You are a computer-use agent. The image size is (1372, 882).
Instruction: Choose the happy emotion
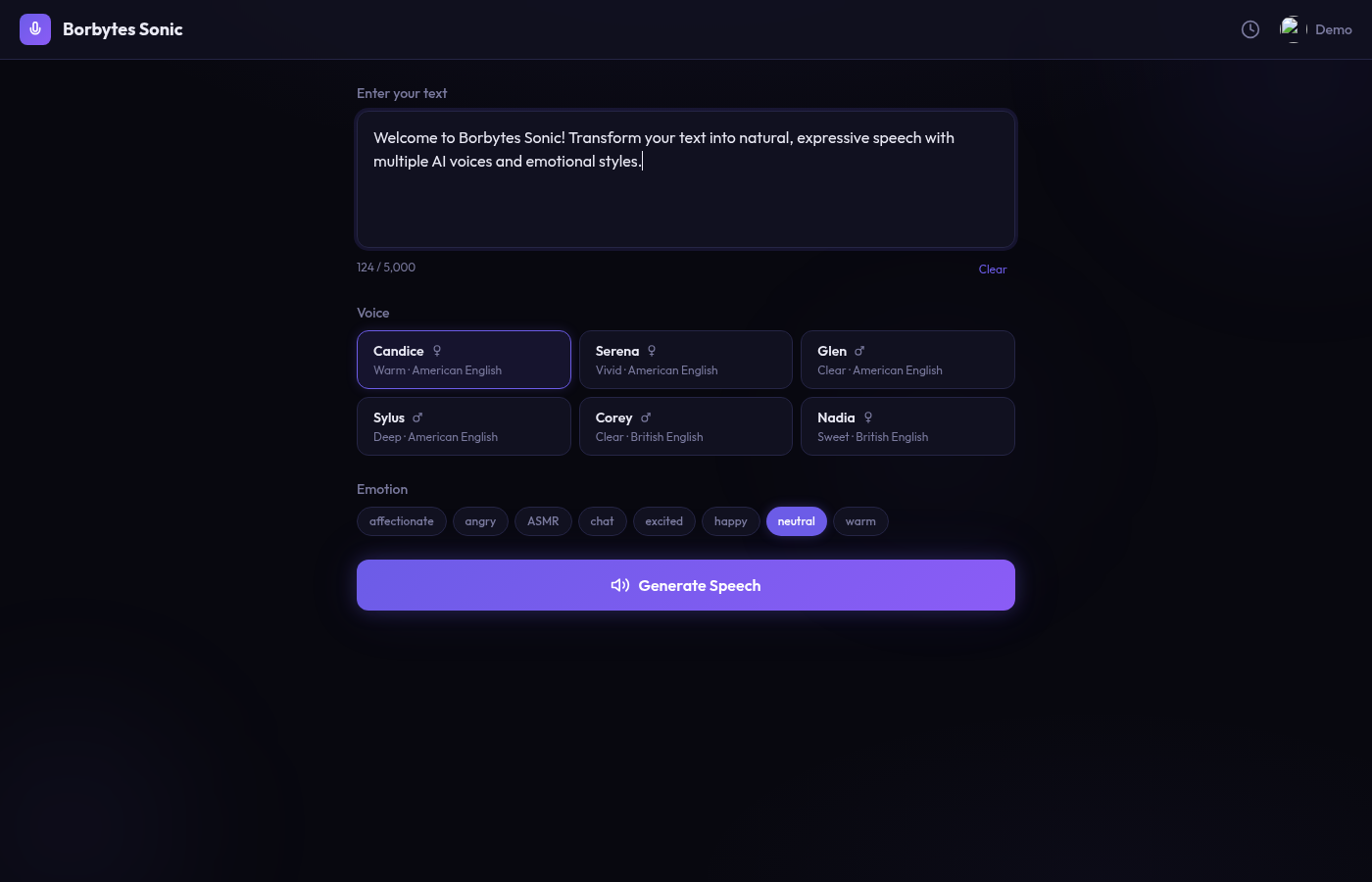(x=730, y=521)
